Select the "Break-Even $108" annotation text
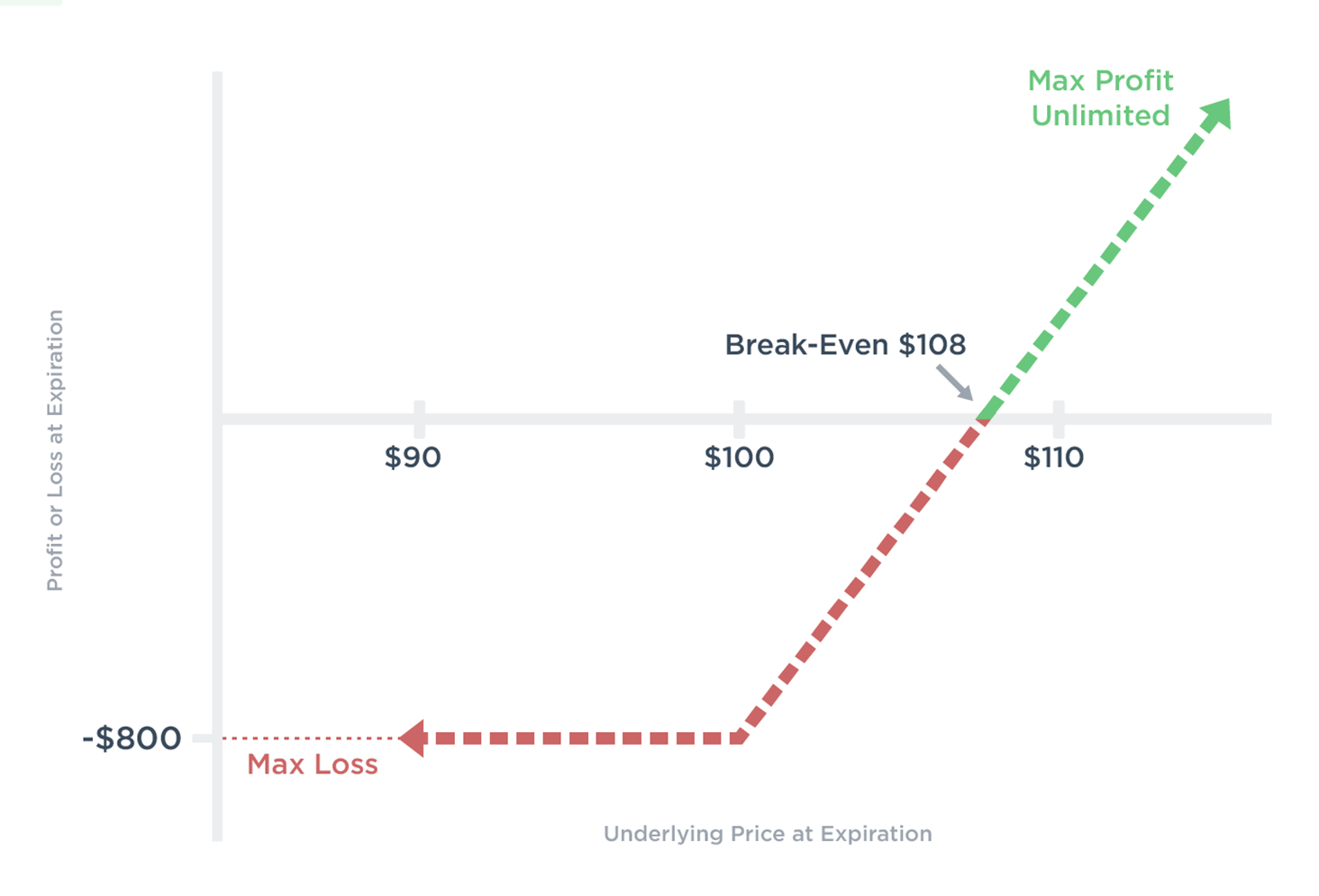Screen dimensions: 1319x896 click(x=845, y=345)
